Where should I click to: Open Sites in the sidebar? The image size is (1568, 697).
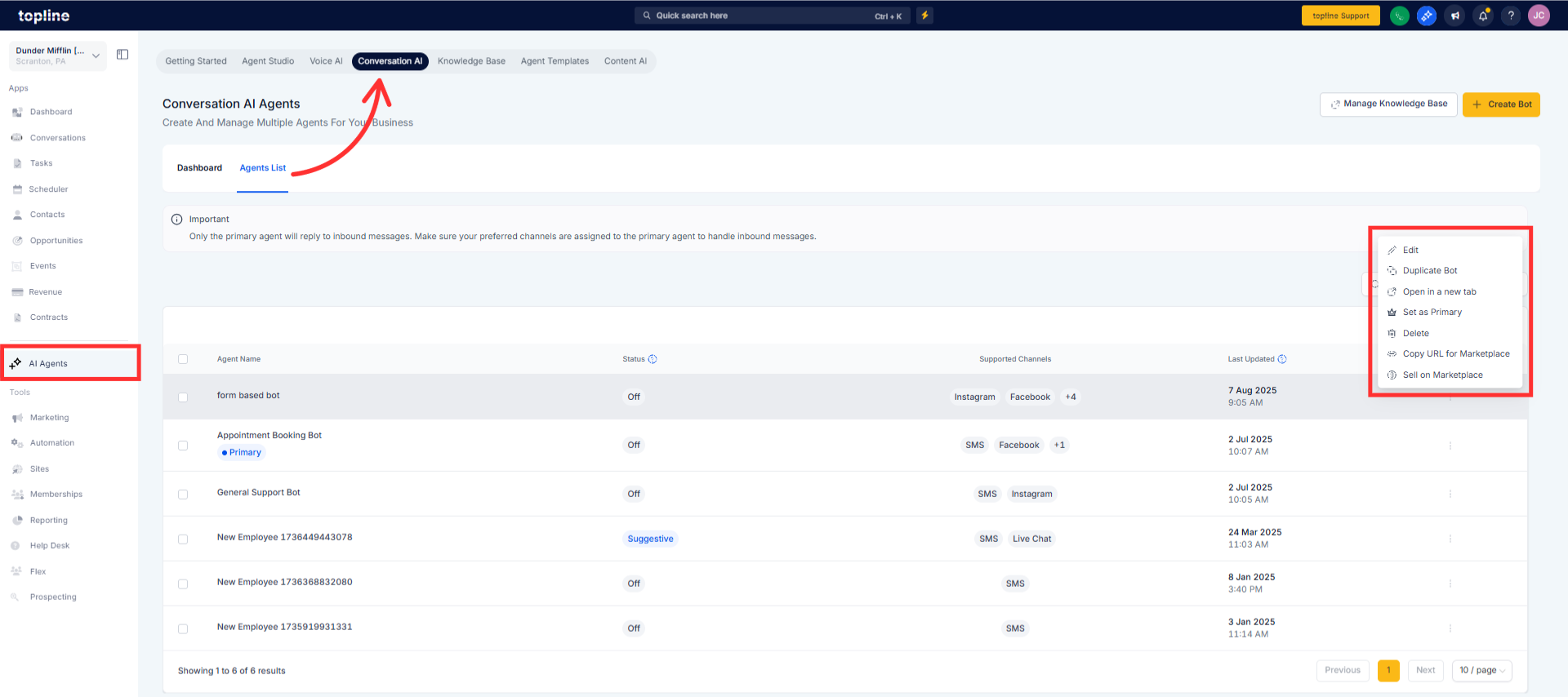[x=39, y=469]
